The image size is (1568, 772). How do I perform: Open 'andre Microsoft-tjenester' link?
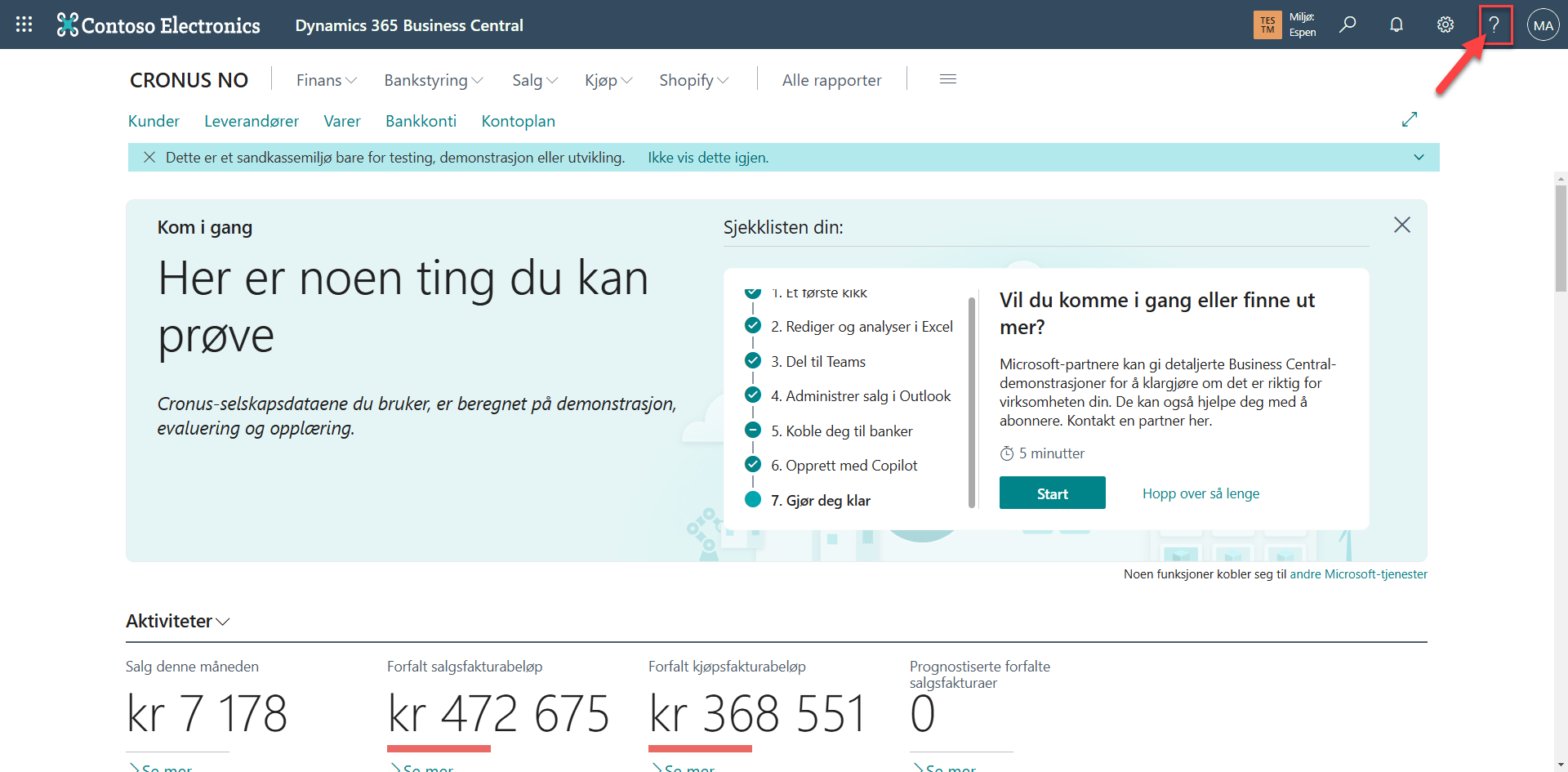tap(1359, 574)
